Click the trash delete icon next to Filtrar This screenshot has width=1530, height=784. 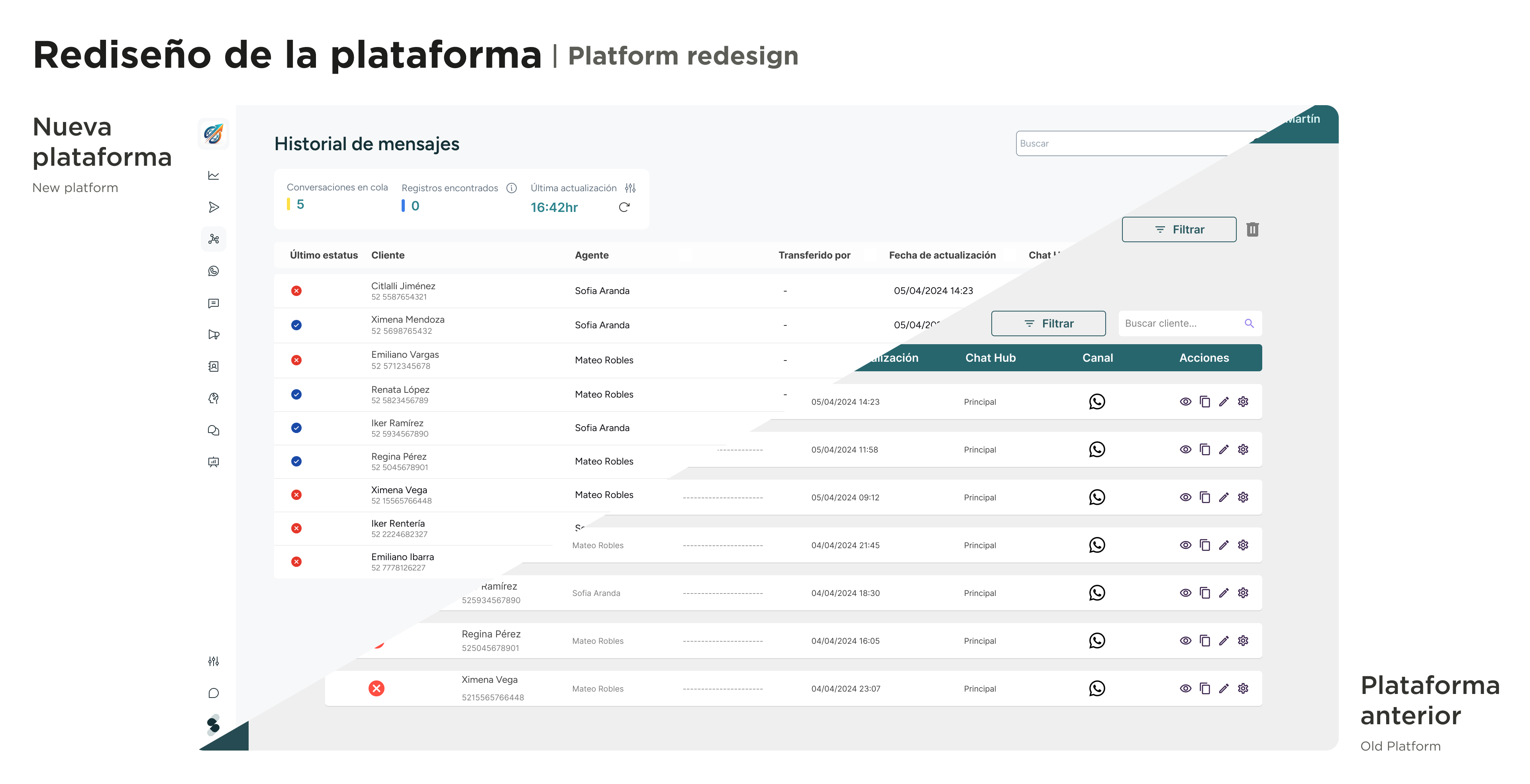(x=1253, y=229)
